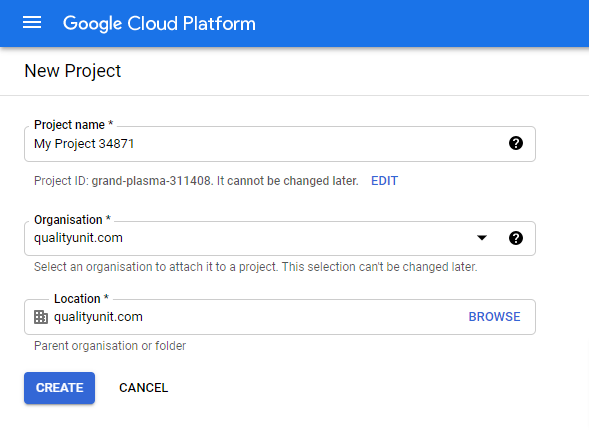Click the New Project page heading

coord(72,71)
